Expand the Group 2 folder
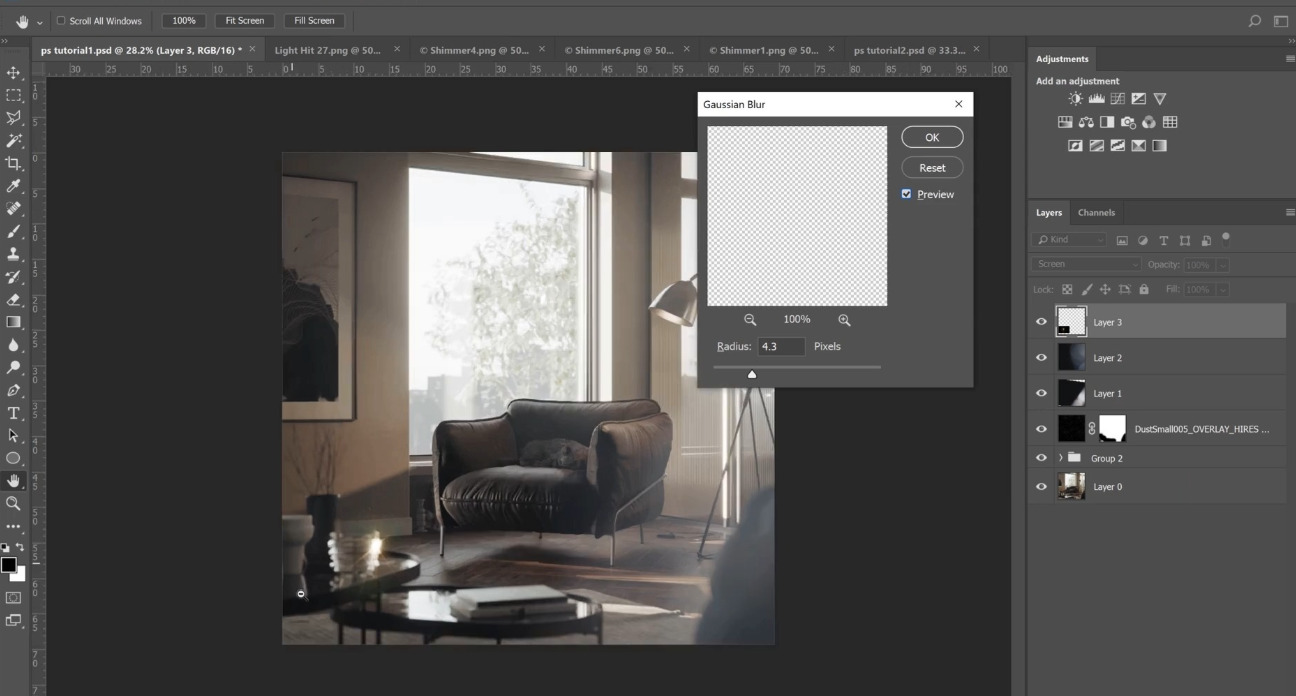 pyautogui.click(x=1060, y=458)
